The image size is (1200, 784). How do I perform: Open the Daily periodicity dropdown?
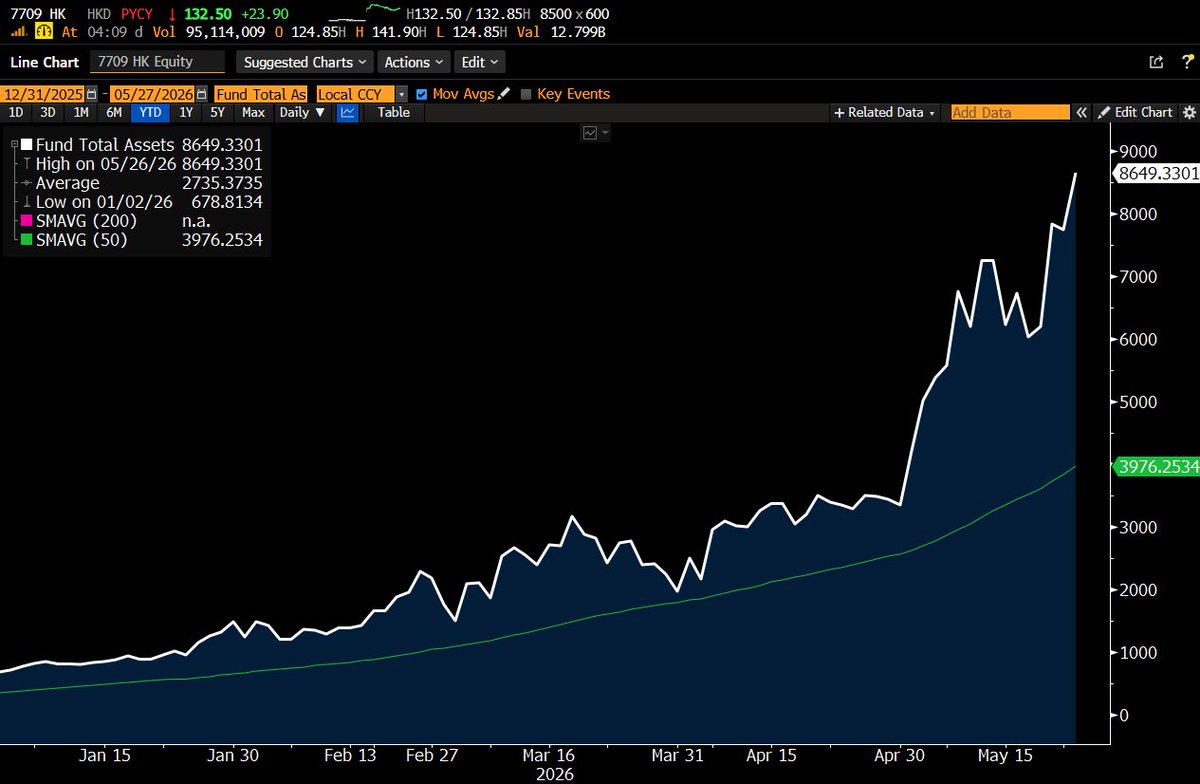tap(302, 112)
